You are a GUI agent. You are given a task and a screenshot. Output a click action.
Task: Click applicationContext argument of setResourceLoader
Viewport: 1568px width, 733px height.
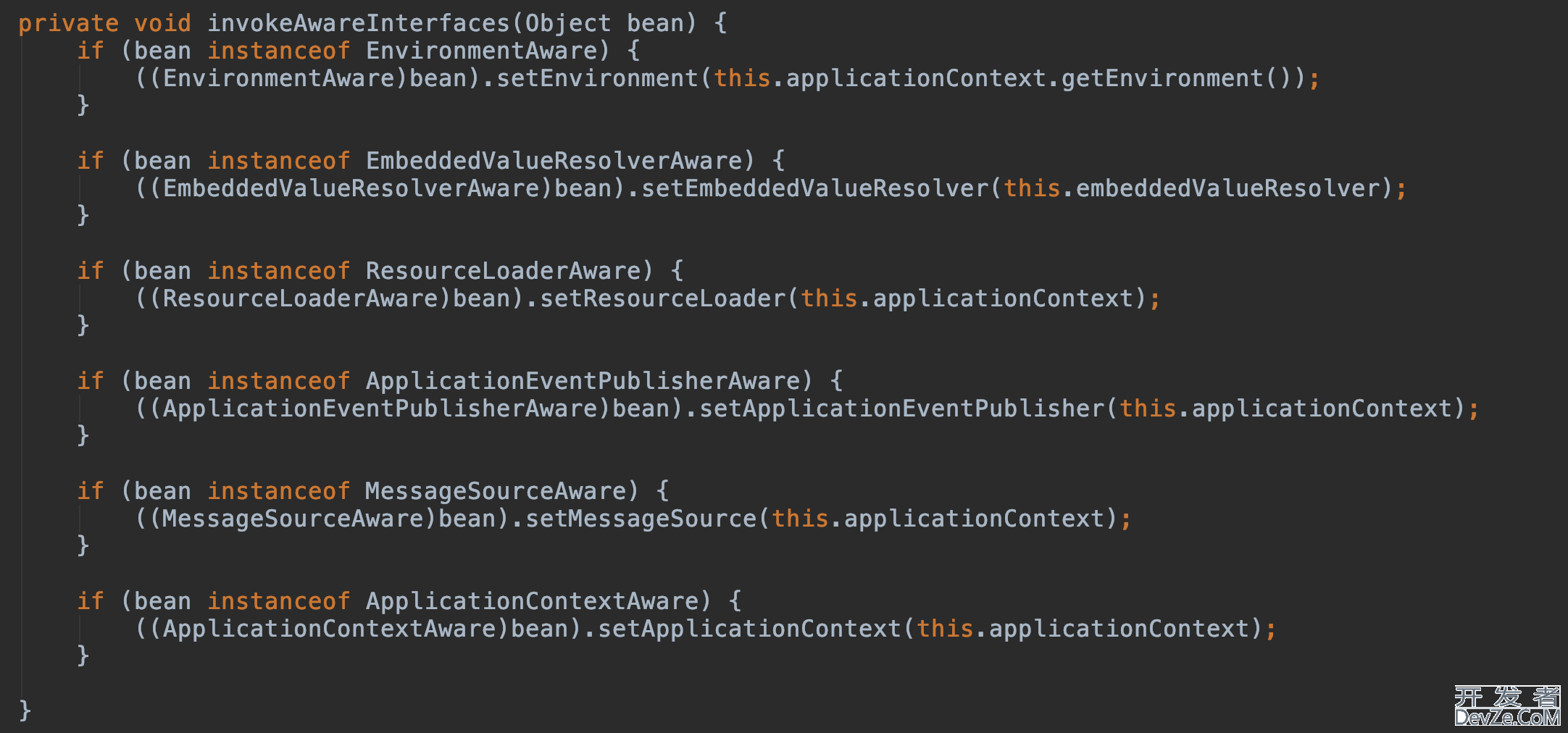coord(1004,298)
